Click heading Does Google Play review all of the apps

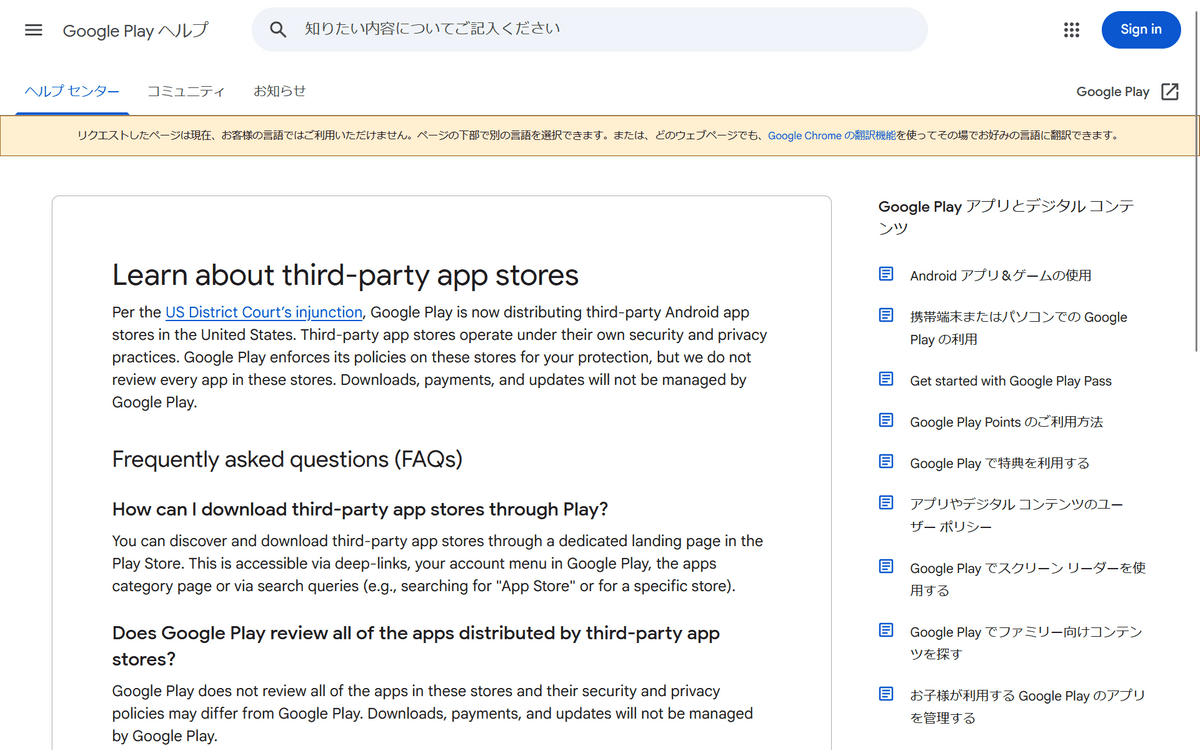[416, 646]
